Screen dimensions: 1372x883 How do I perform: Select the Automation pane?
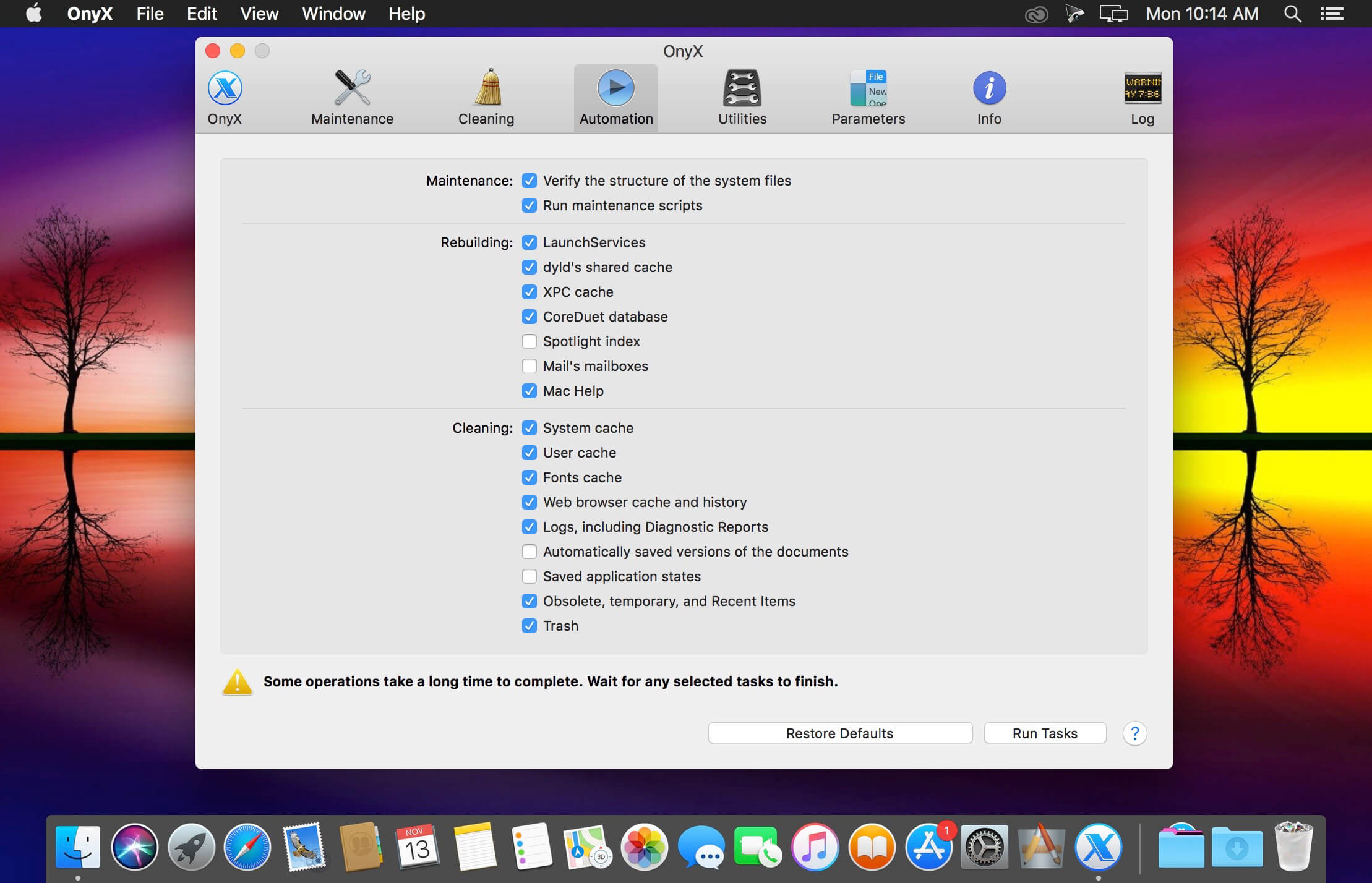[x=616, y=98]
